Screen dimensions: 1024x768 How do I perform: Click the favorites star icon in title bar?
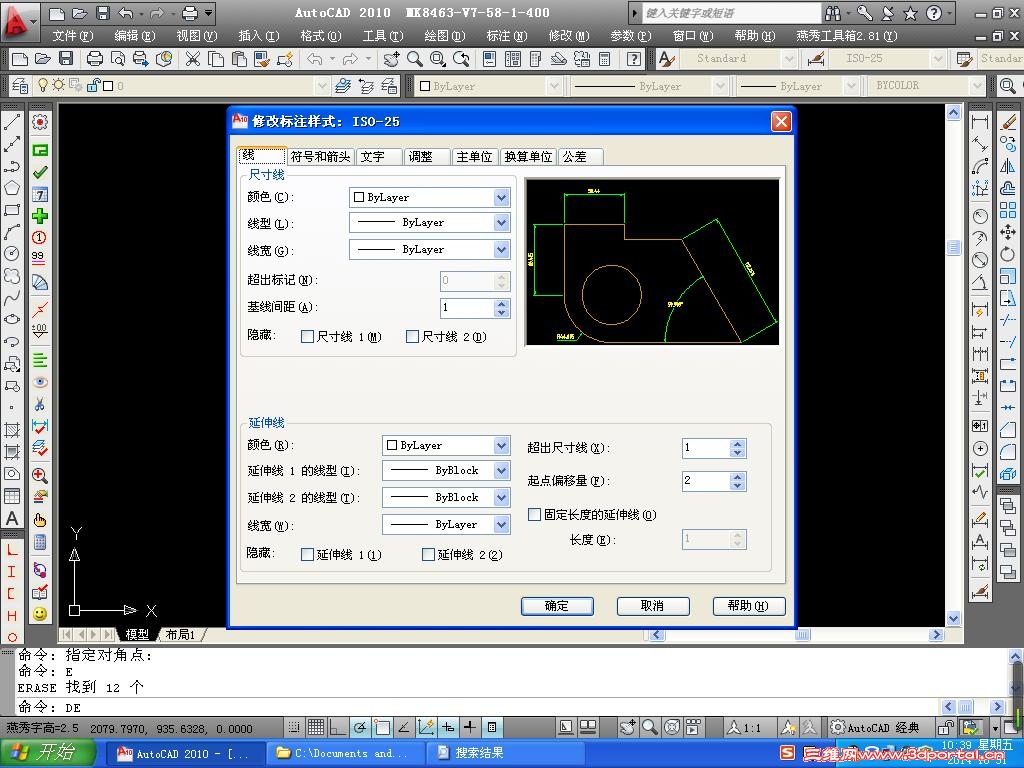910,12
